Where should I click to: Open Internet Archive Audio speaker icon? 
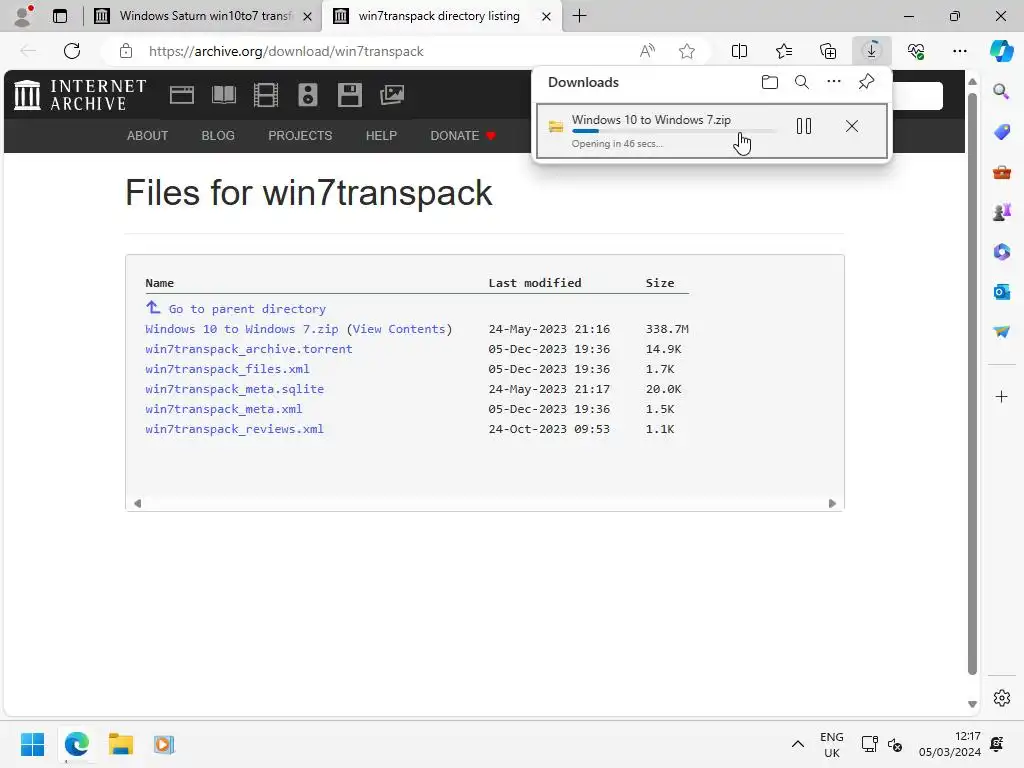click(x=308, y=95)
